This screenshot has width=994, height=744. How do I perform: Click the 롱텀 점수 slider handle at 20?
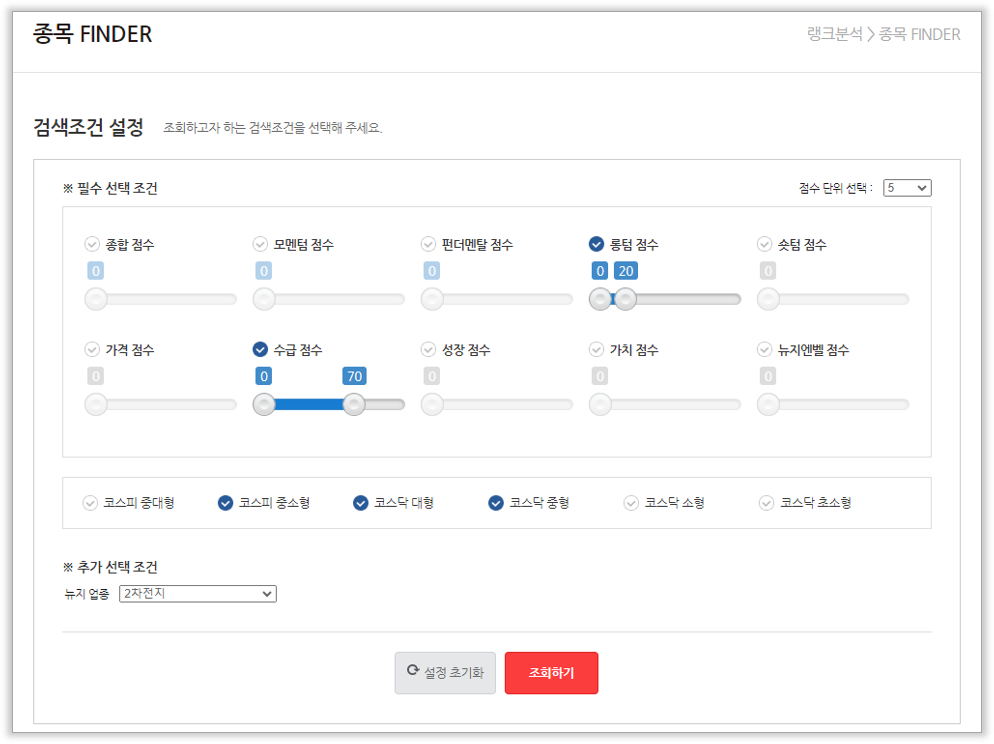[625, 298]
